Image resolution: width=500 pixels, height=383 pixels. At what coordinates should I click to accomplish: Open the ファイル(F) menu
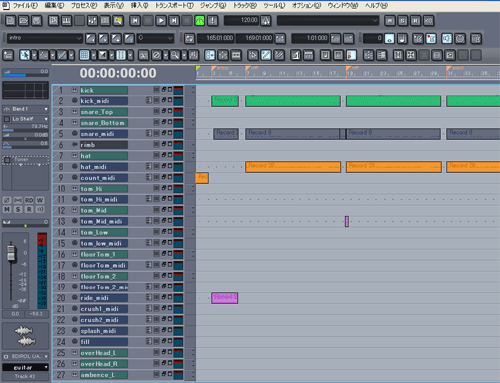25,5
